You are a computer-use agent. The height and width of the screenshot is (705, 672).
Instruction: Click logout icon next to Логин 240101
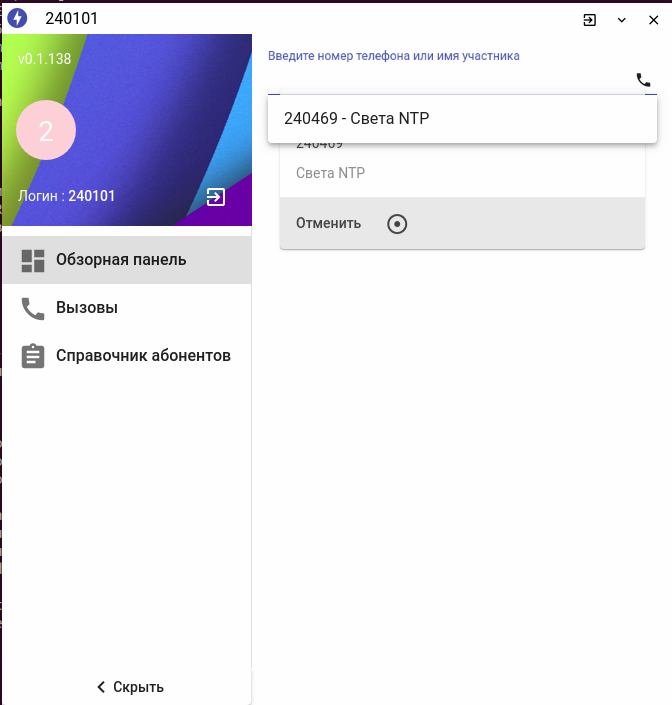coord(216,197)
